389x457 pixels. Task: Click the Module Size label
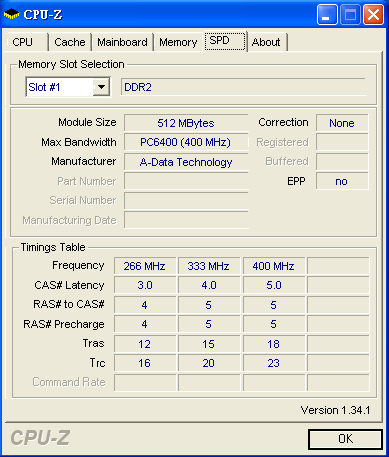[87, 122]
